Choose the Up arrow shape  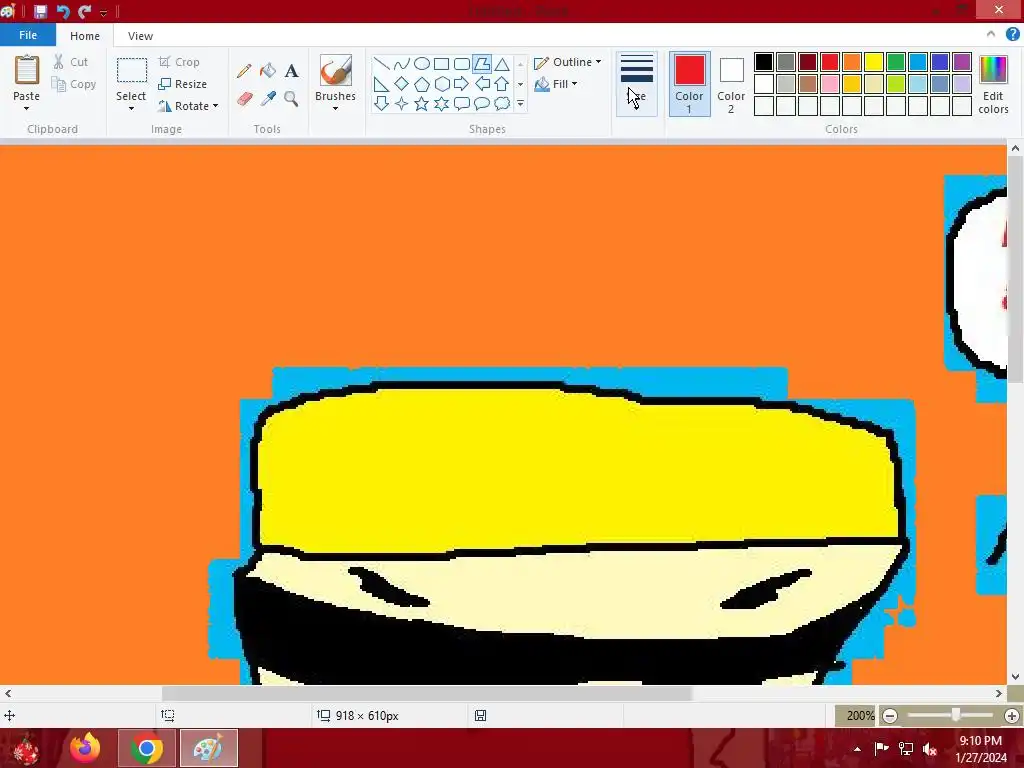pos(502,84)
